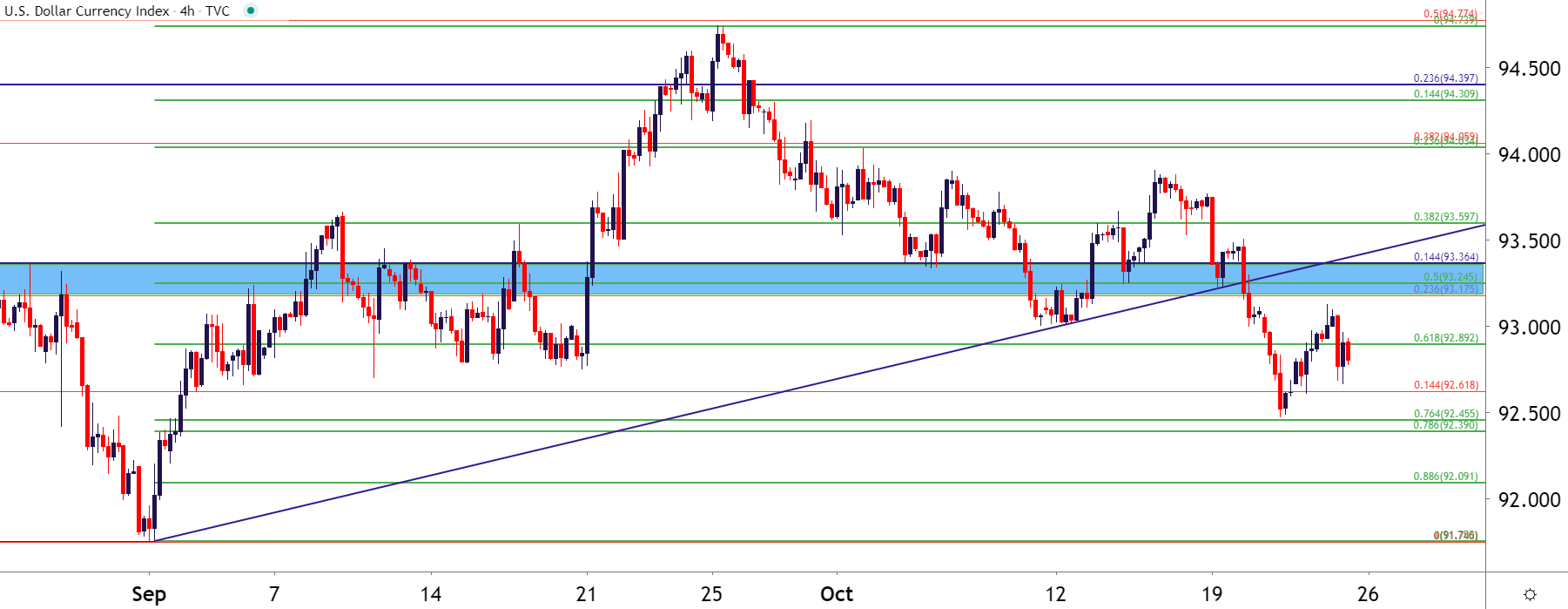The image size is (1568, 609).
Task: Select the 0.886(92.091) Fibonacci label
Action: pyautogui.click(x=1446, y=477)
